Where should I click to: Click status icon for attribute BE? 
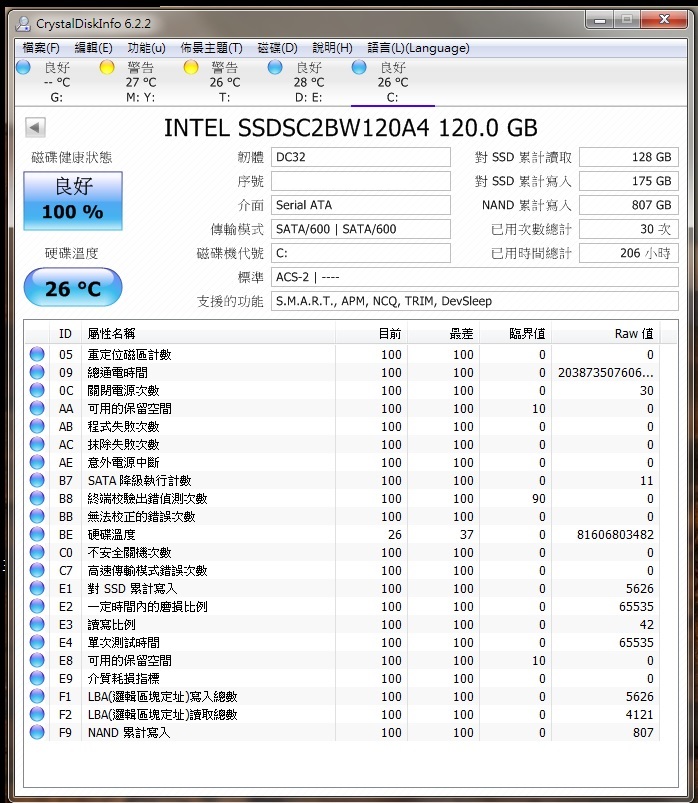click(37, 534)
